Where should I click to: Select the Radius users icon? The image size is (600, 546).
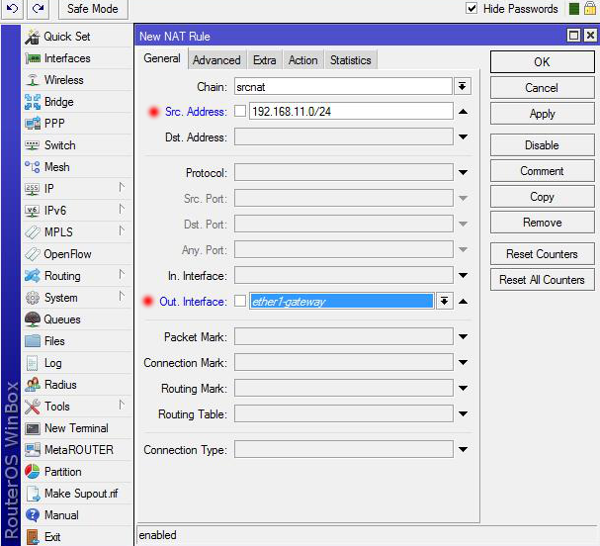click(33, 385)
